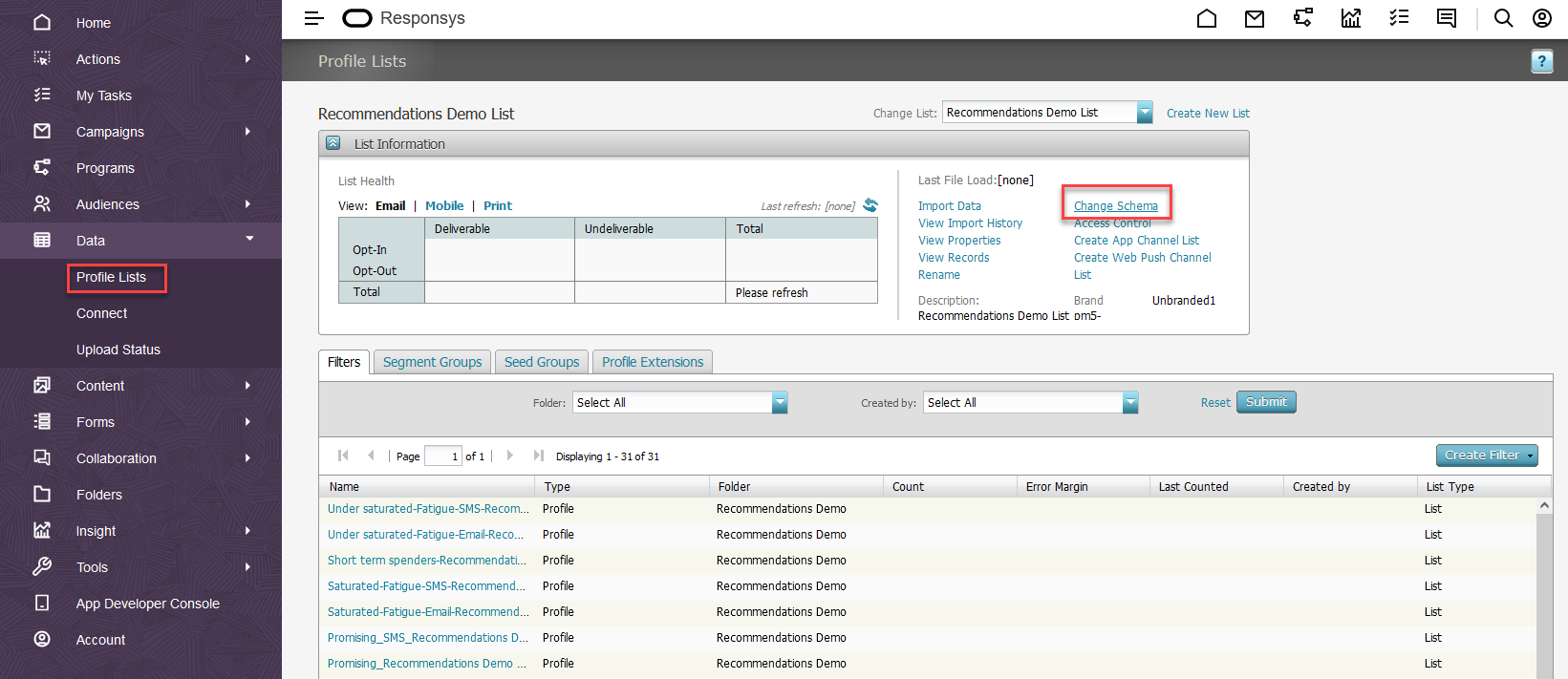Image resolution: width=1568 pixels, height=679 pixels.
Task: Click Actions icon in sidebar
Action: click(42, 58)
